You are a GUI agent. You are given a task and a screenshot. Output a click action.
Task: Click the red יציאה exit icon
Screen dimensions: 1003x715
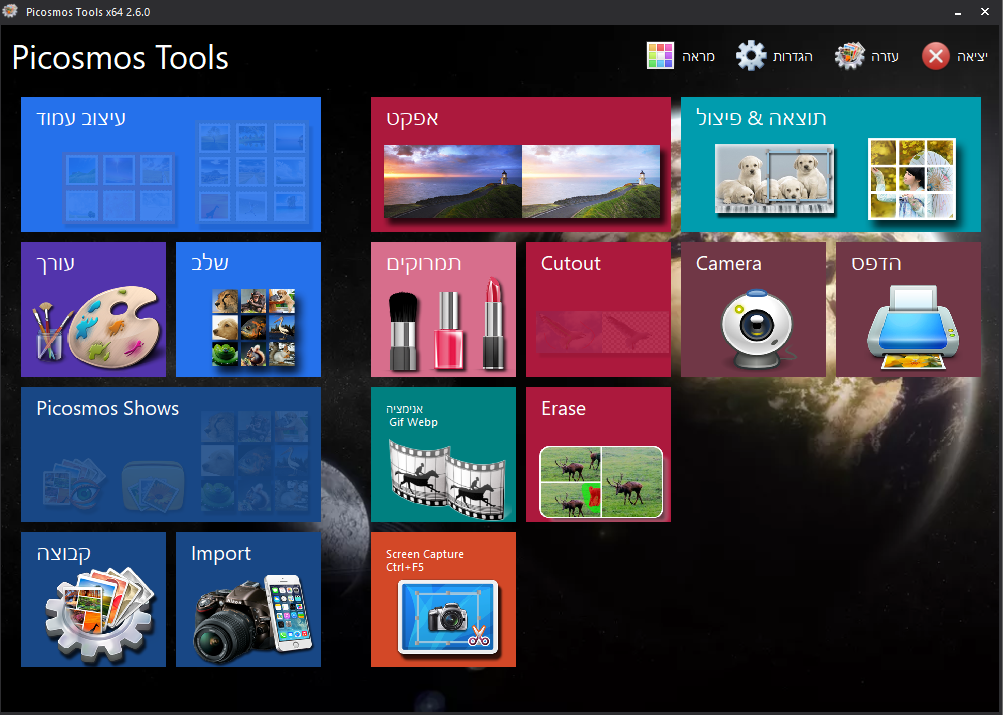click(x=935, y=56)
